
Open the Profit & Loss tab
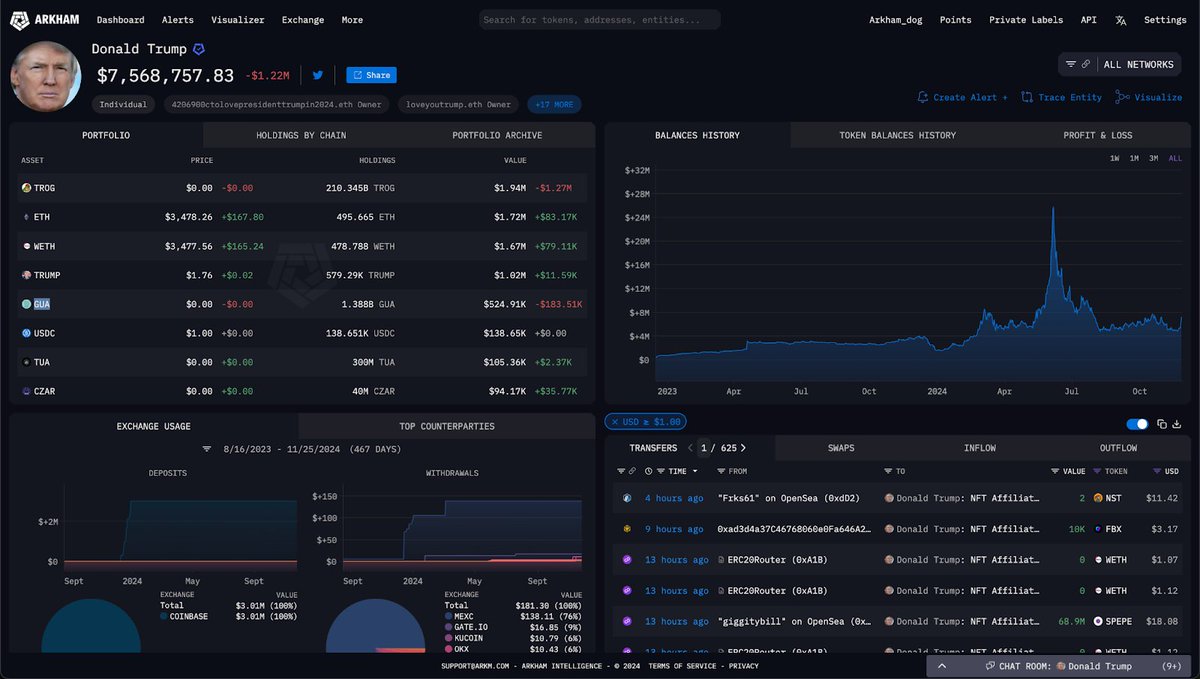coord(1098,135)
